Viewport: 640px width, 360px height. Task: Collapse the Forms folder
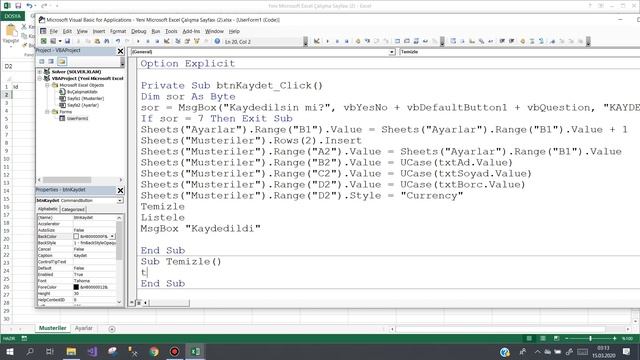point(47,111)
